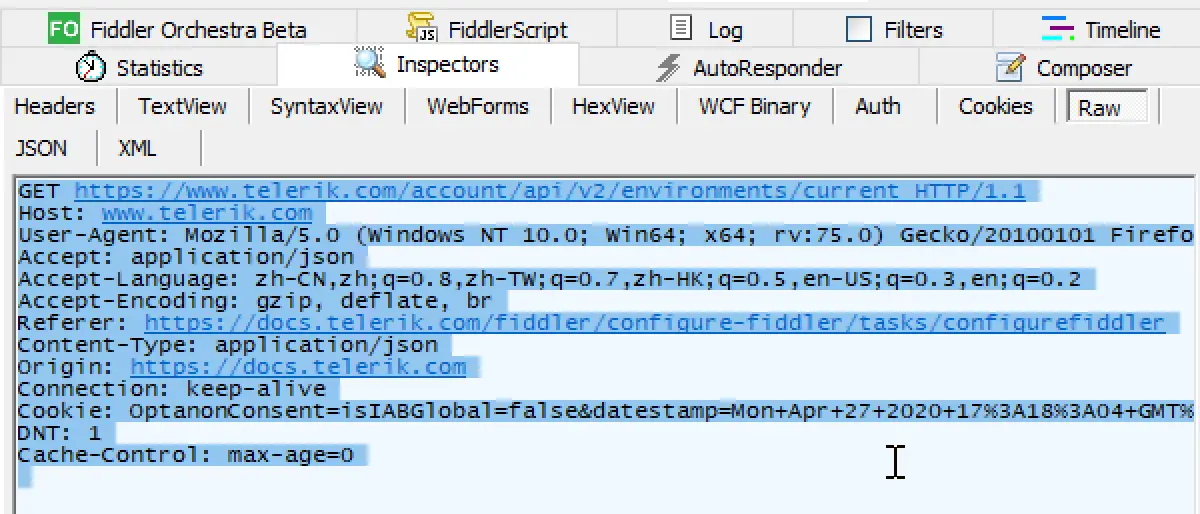
Task: Open the Timeline tab
Action: tap(1098, 29)
